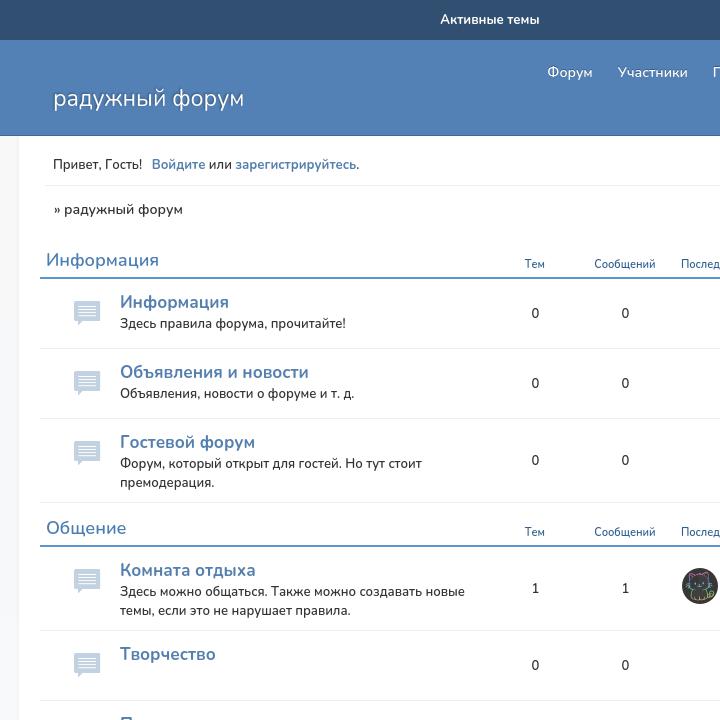This screenshot has height=720, width=720.
Task: Open the Информация forum title link
Action: (174, 302)
